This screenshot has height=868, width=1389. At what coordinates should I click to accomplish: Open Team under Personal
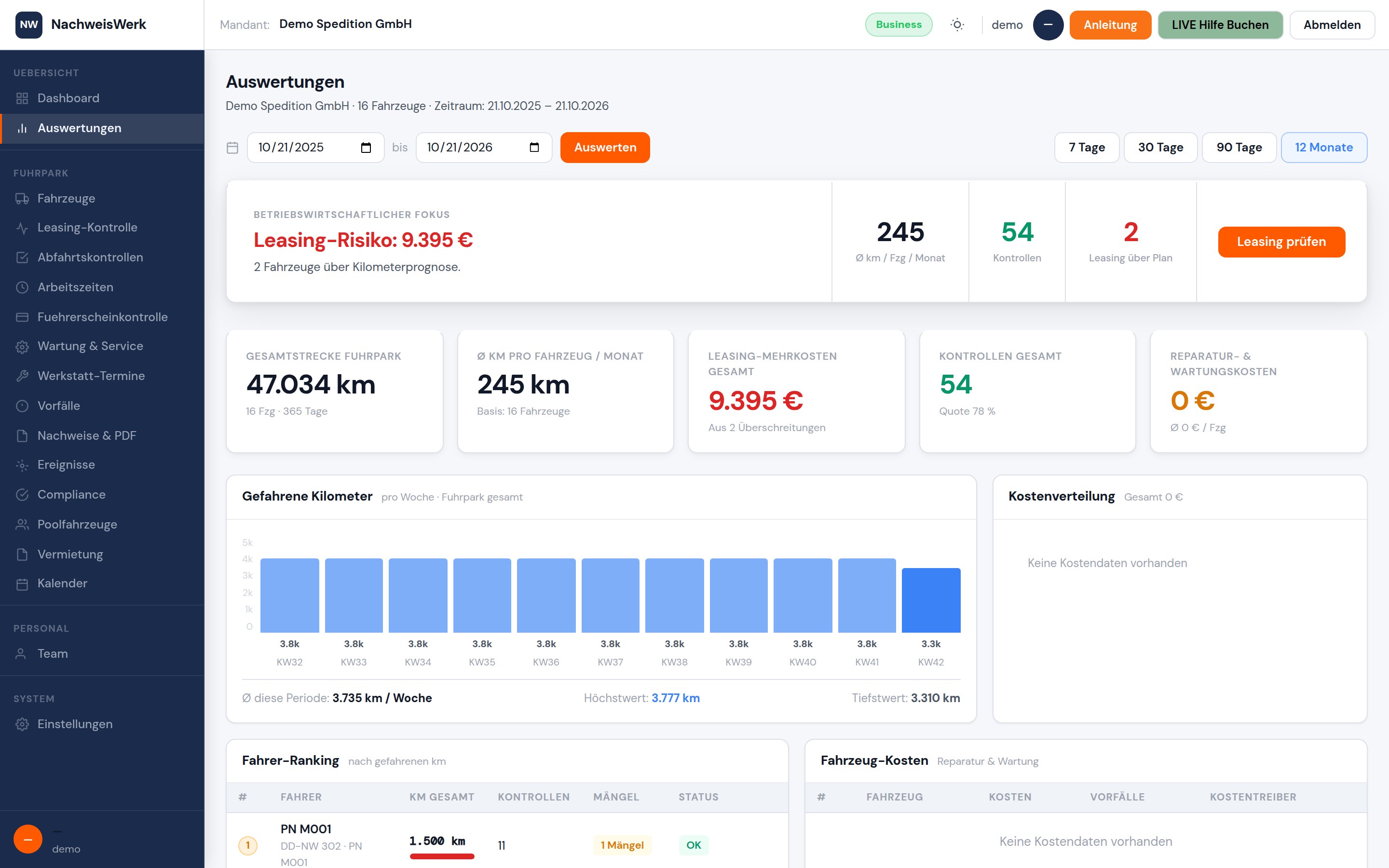coord(102,654)
